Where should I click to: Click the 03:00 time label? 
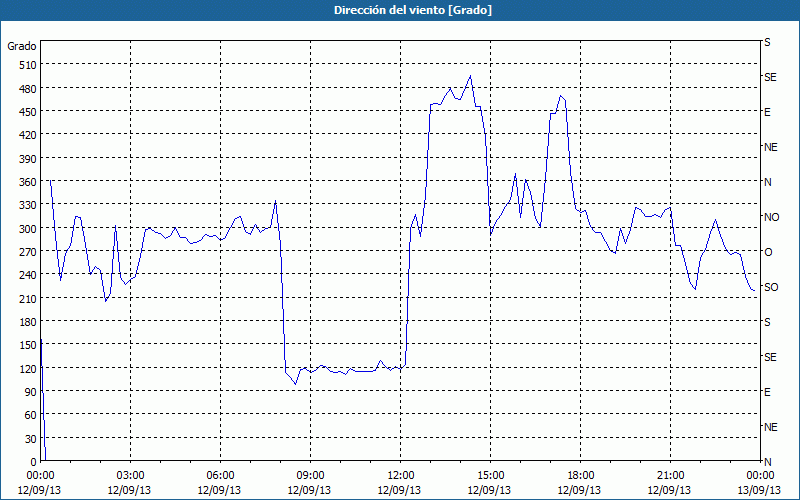(130, 476)
